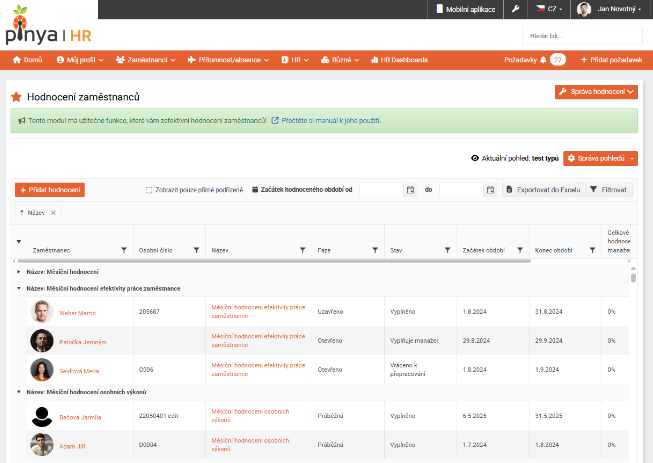
Task: Click filter icon in Konec období column
Action: click(592, 250)
